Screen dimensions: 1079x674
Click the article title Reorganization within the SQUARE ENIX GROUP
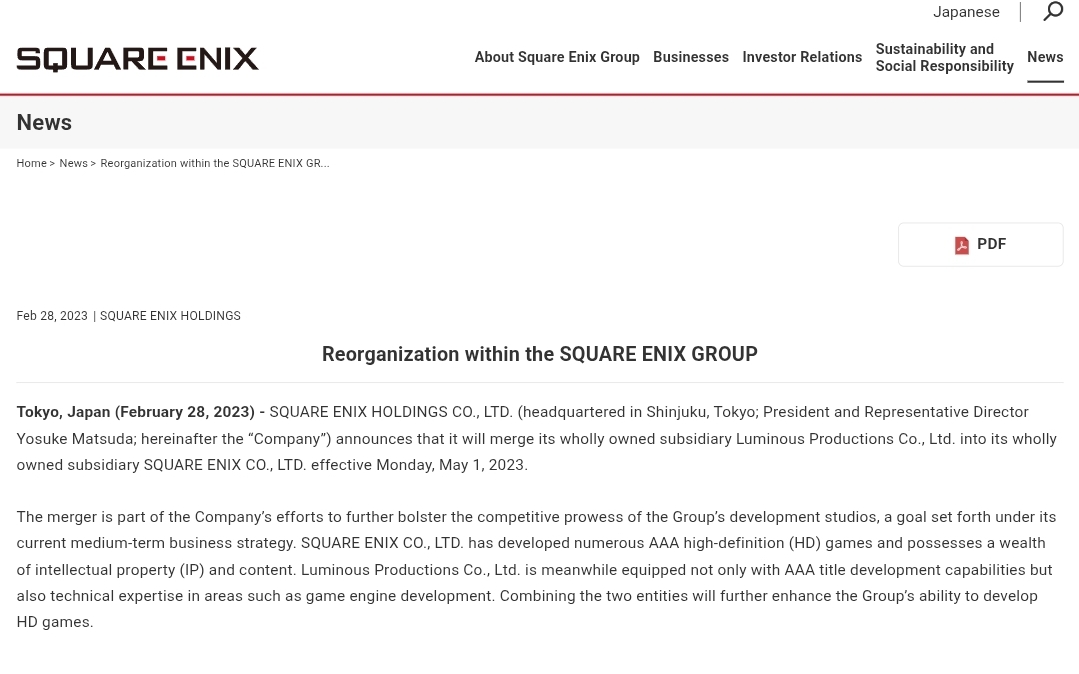click(x=540, y=354)
